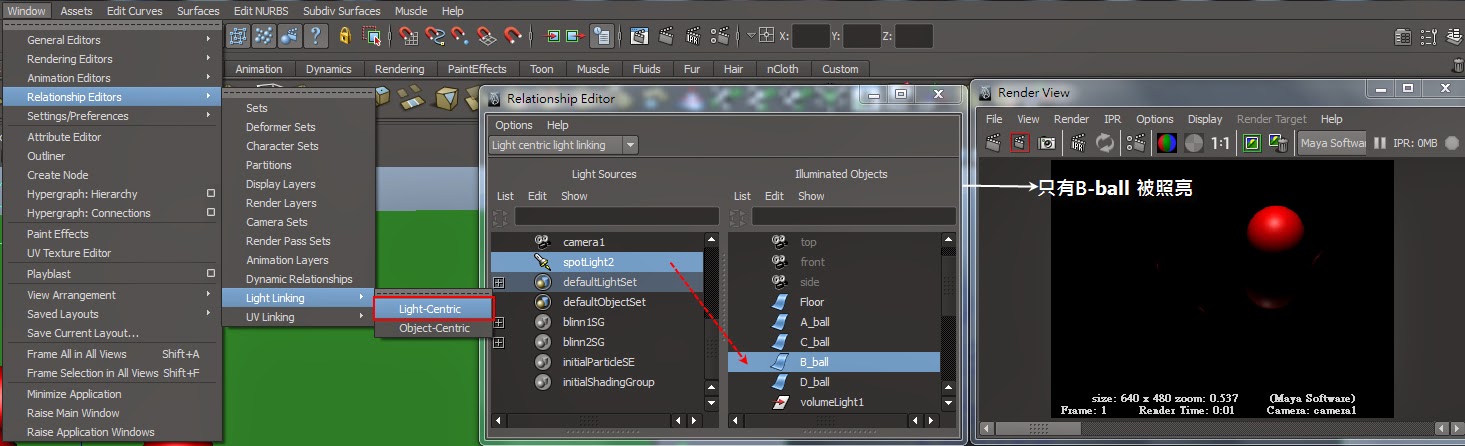
Task: Open the Maya Software renderer dropdown
Action: click(x=1332, y=143)
